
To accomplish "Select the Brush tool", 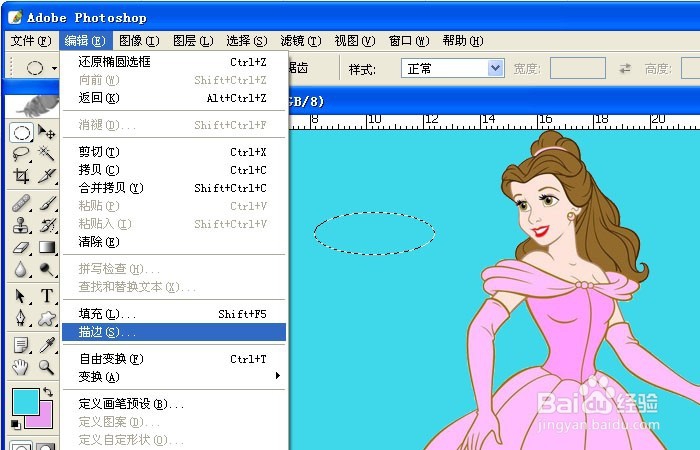I will click(x=46, y=203).
